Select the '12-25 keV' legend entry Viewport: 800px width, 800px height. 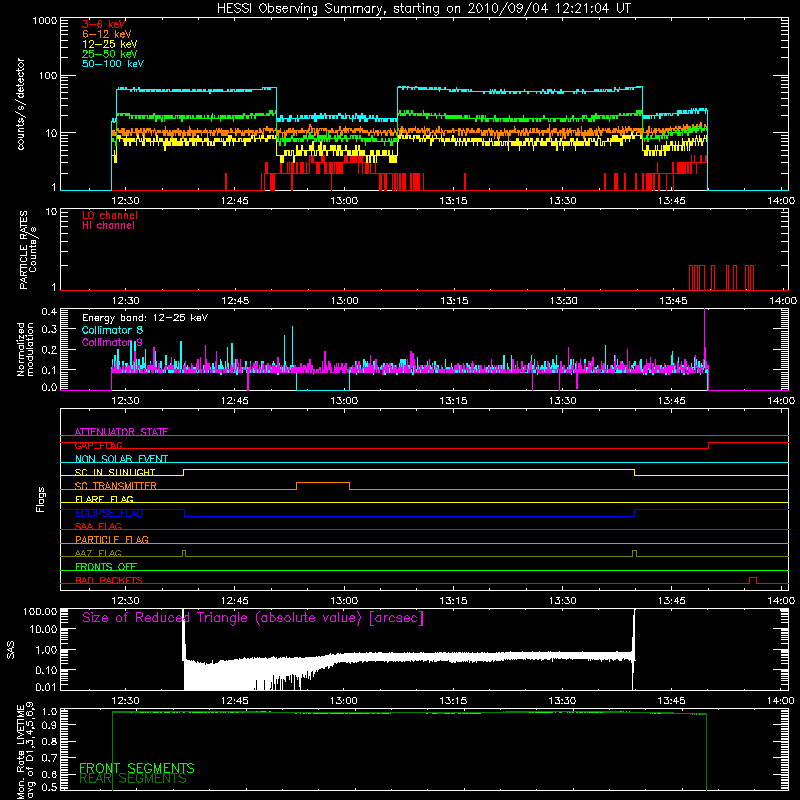click(x=110, y=44)
